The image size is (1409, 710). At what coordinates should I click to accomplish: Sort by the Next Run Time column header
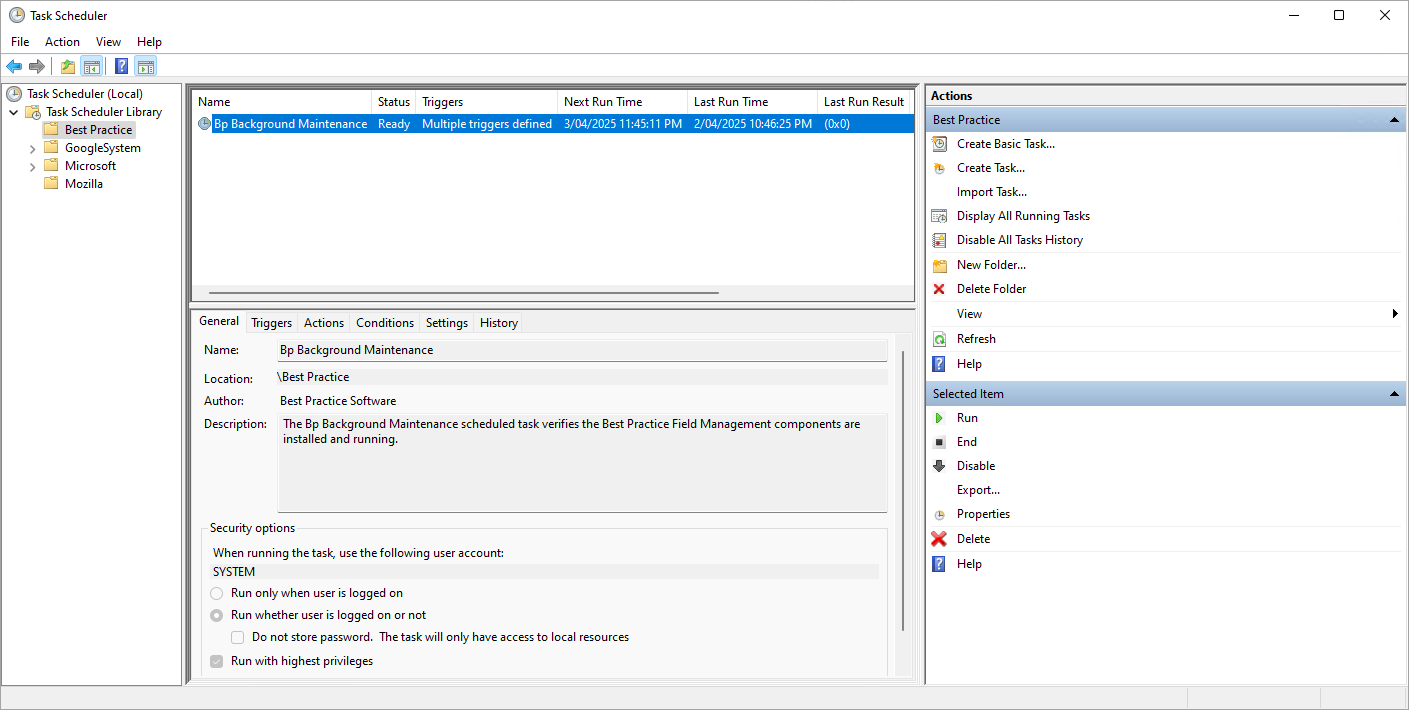tap(622, 102)
